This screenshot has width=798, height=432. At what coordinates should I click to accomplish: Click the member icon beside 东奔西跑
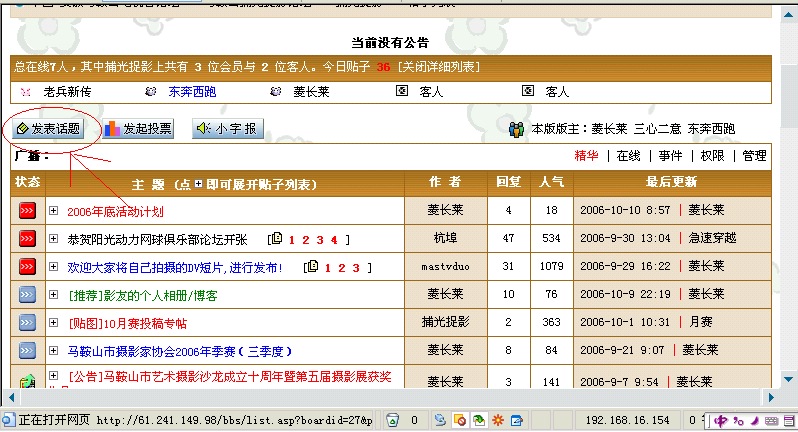[x=151, y=91]
